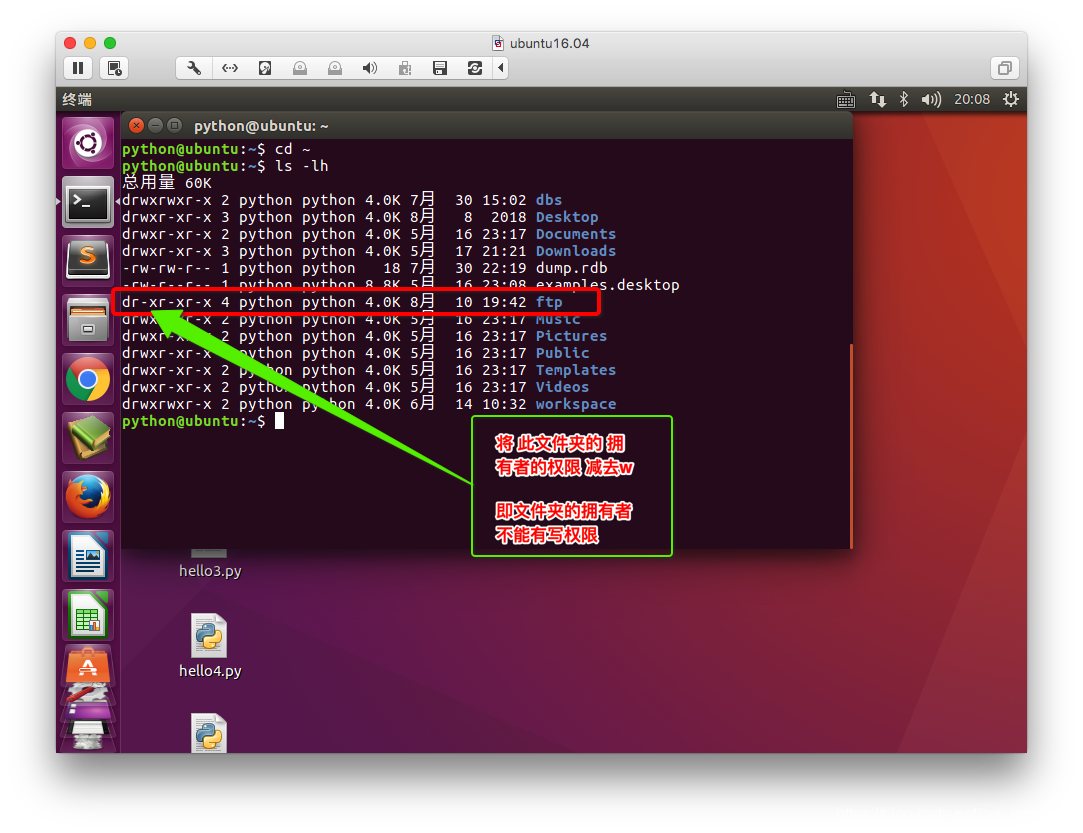Click the Pictures directory name
Screen dimensions: 1083x833
click(x=571, y=336)
